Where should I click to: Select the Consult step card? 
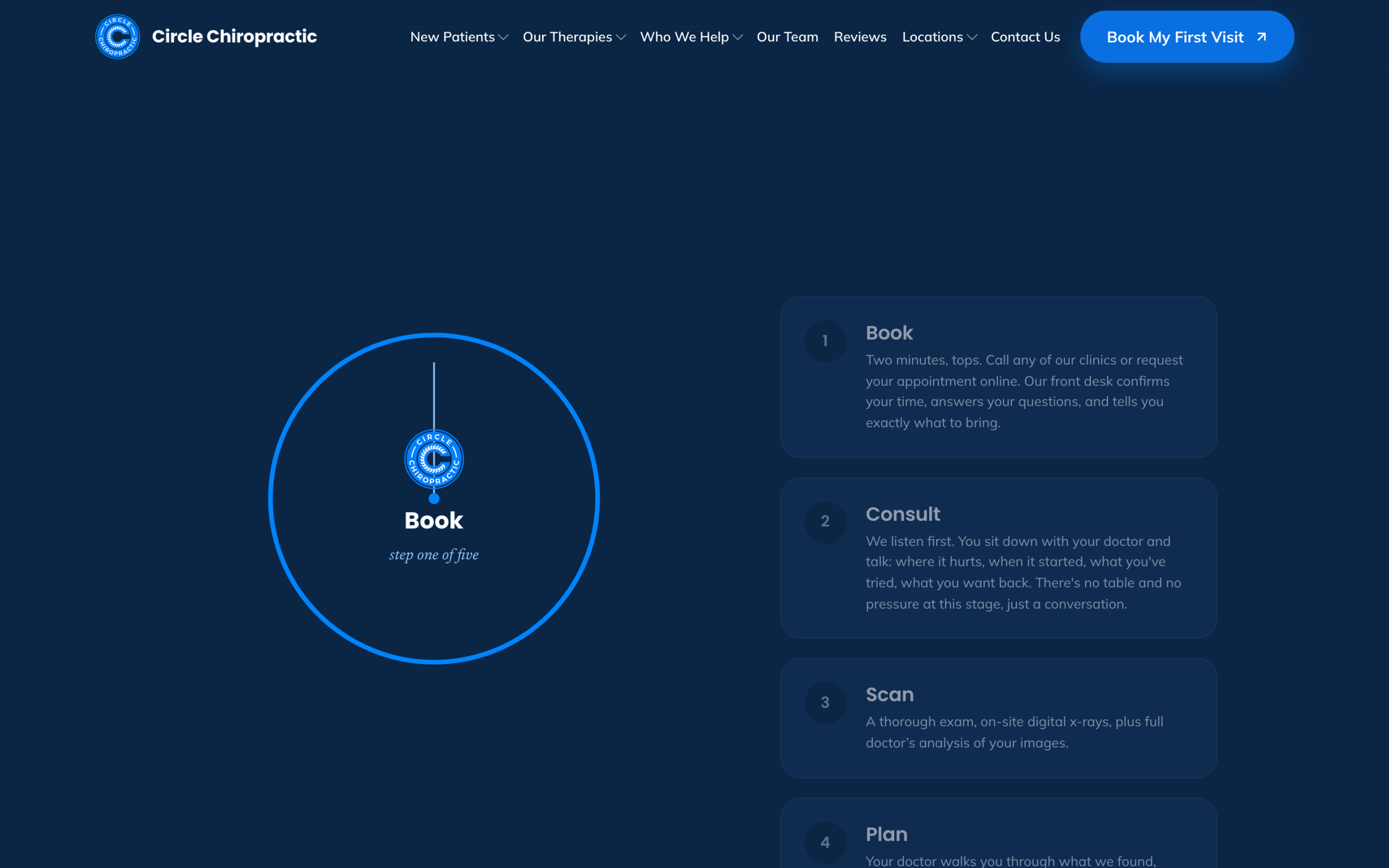tap(998, 558)
